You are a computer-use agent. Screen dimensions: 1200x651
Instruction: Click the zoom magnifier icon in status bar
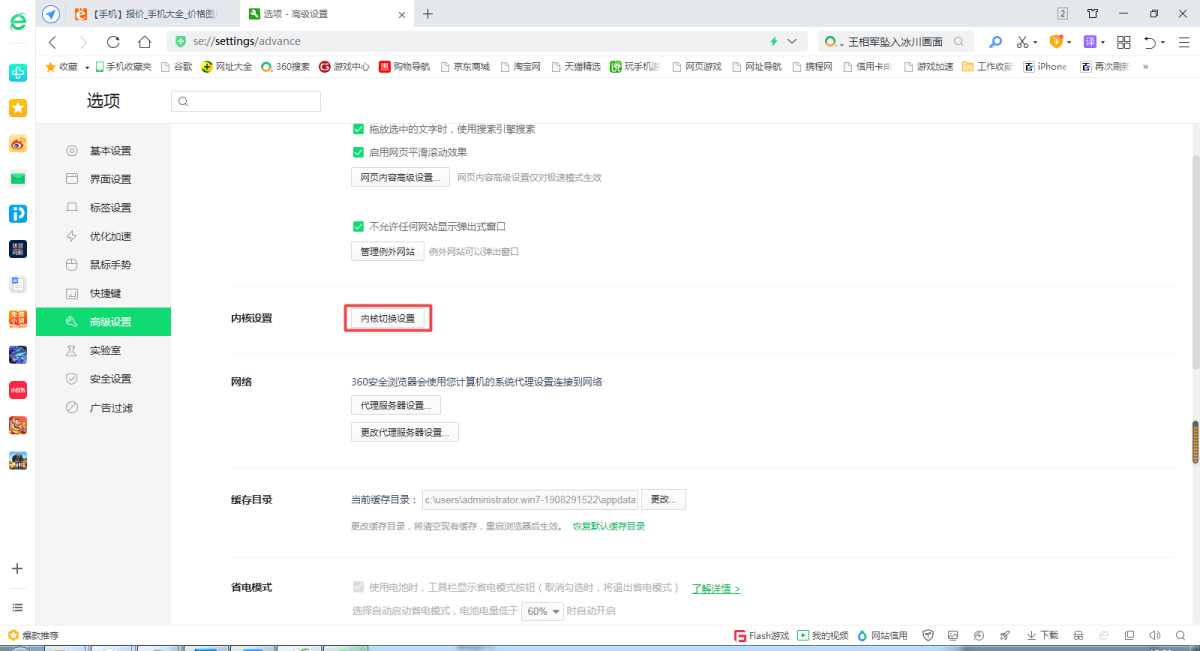point(1181,635)
